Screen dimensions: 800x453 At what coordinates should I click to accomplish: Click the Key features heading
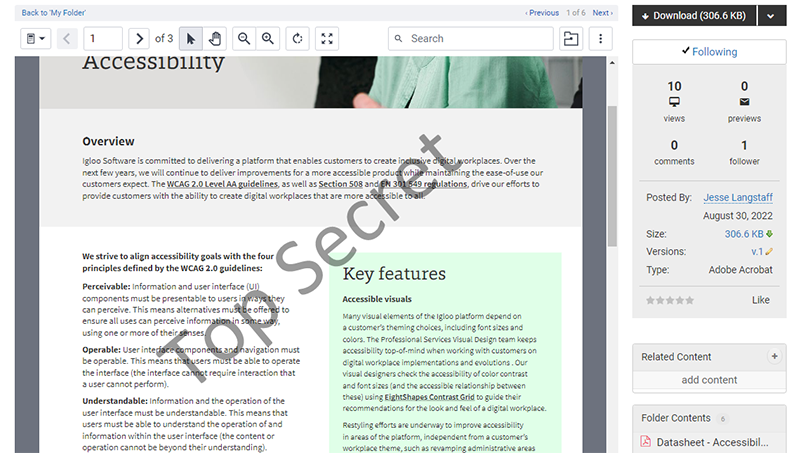[x=394, y=274]
